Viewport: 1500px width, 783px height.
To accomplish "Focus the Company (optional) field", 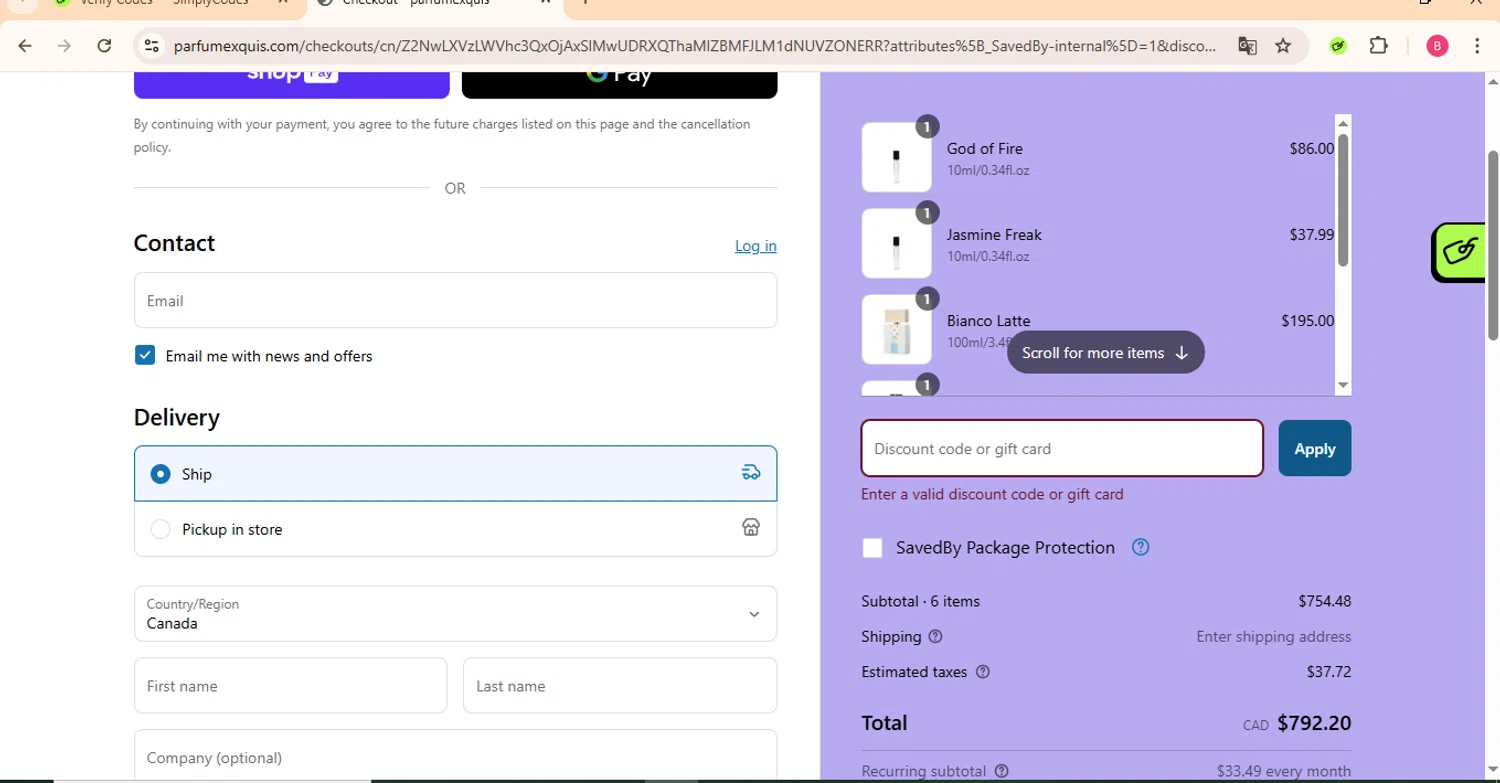I will [x=455, y=756].
